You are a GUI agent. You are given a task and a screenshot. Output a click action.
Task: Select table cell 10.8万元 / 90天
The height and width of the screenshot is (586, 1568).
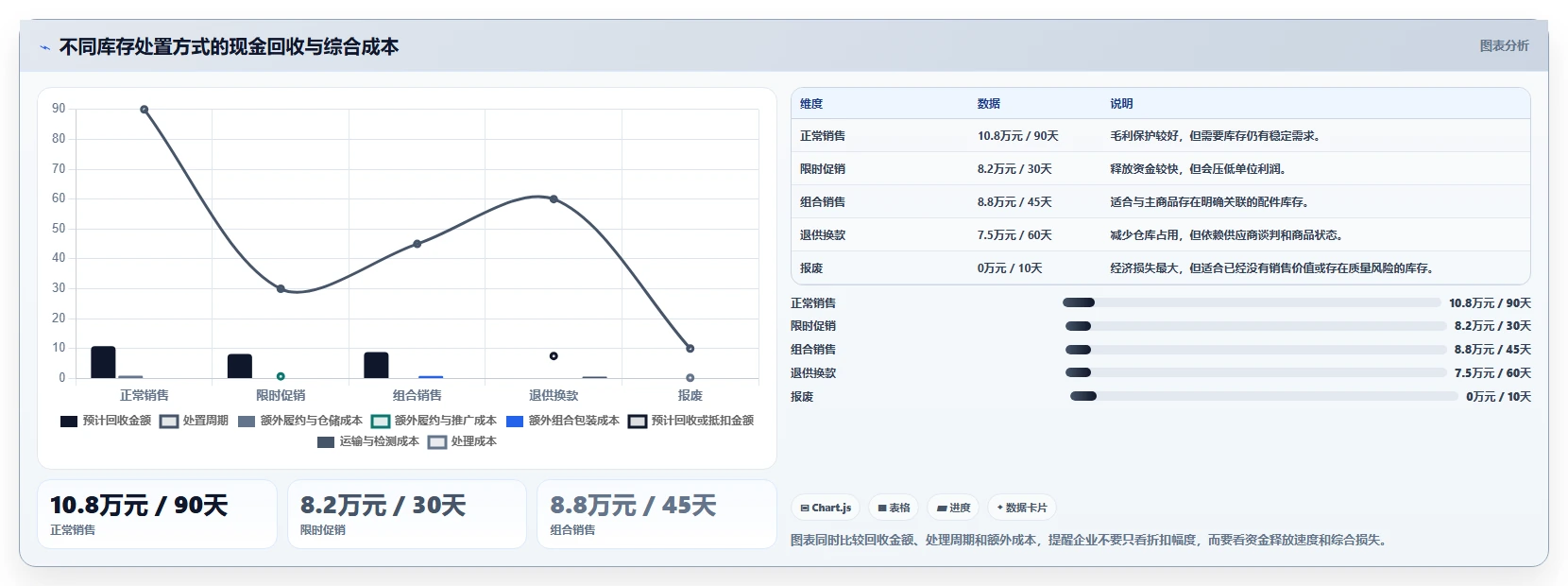click(x=1018, y=136)
